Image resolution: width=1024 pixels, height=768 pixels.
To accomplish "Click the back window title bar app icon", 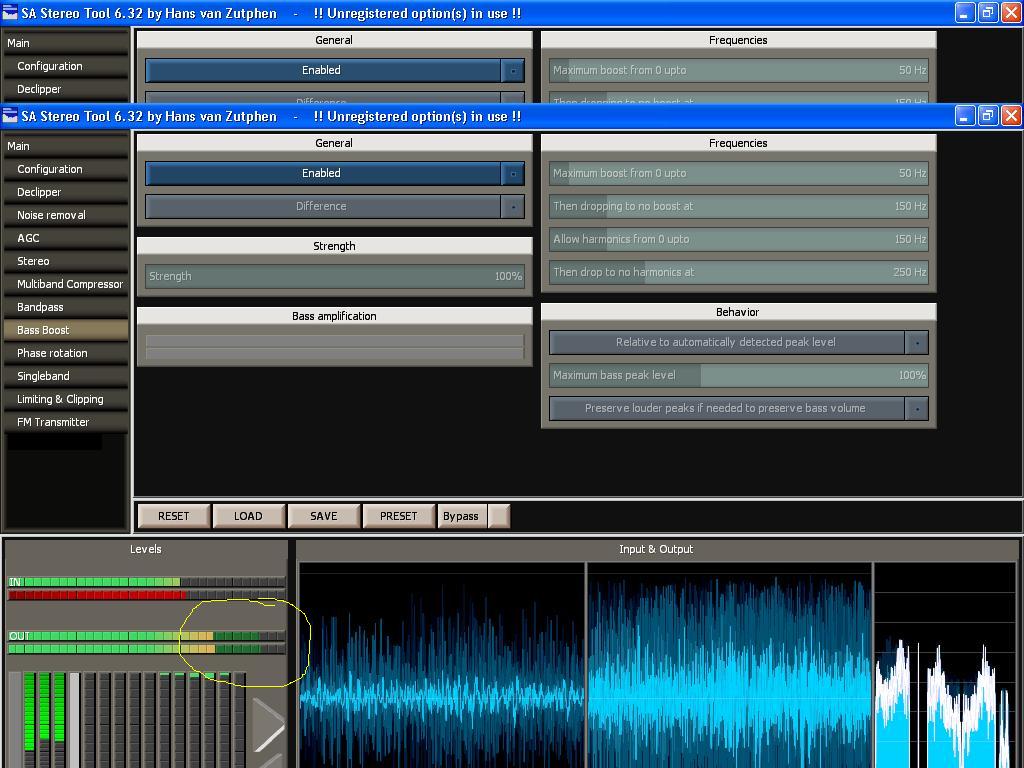I will click(10, 13).
